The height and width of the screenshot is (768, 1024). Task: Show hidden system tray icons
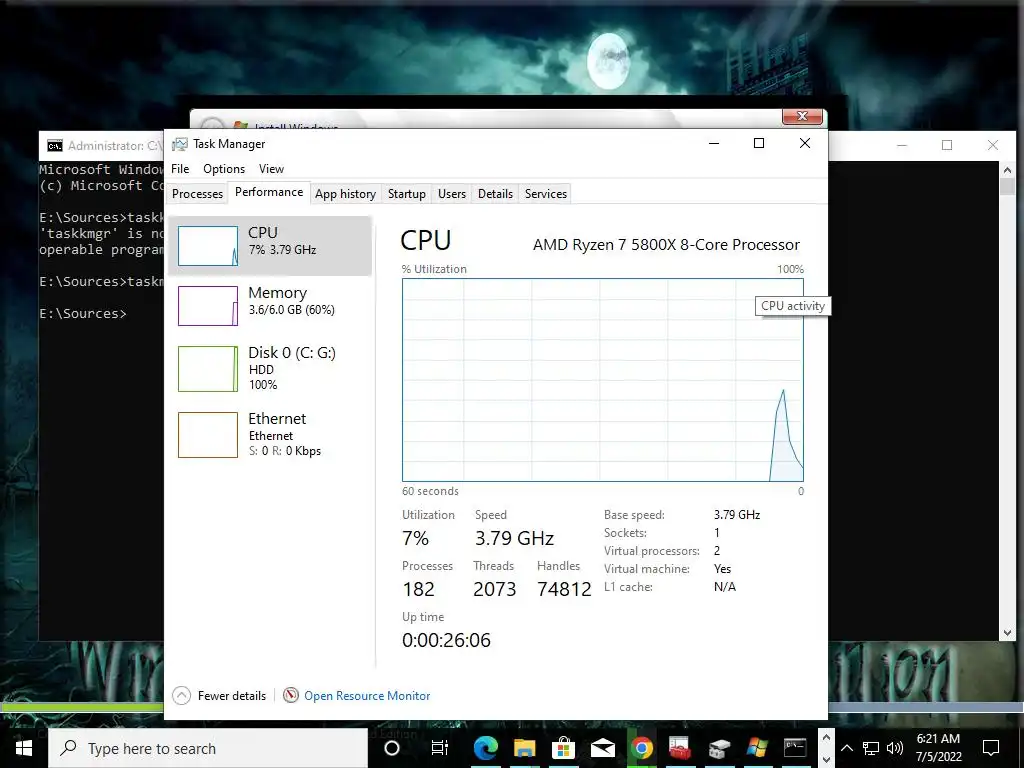tap(846, 748)
